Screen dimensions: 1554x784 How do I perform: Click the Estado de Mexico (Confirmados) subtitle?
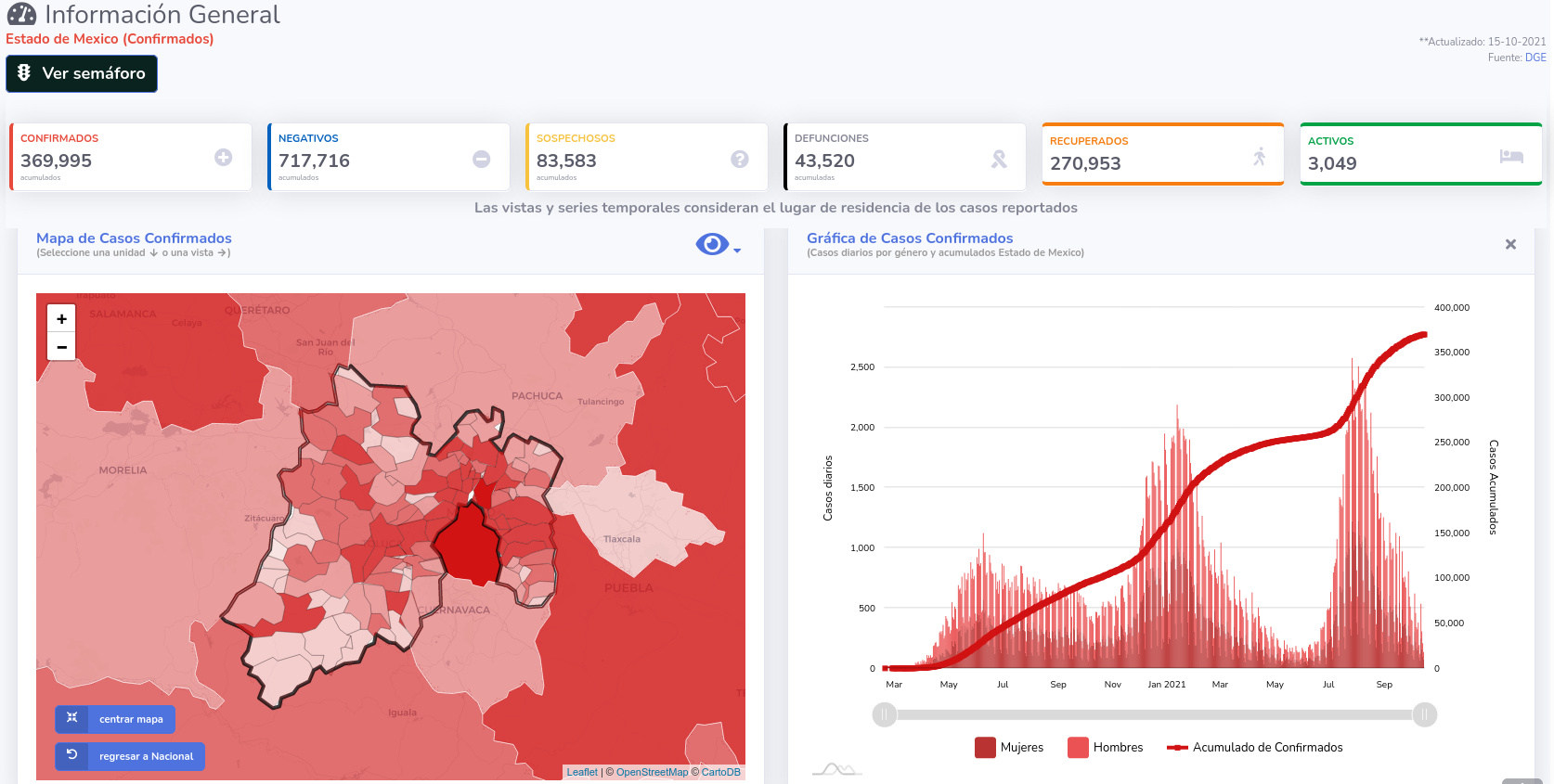pyautogui.click(x=110, y=39)
